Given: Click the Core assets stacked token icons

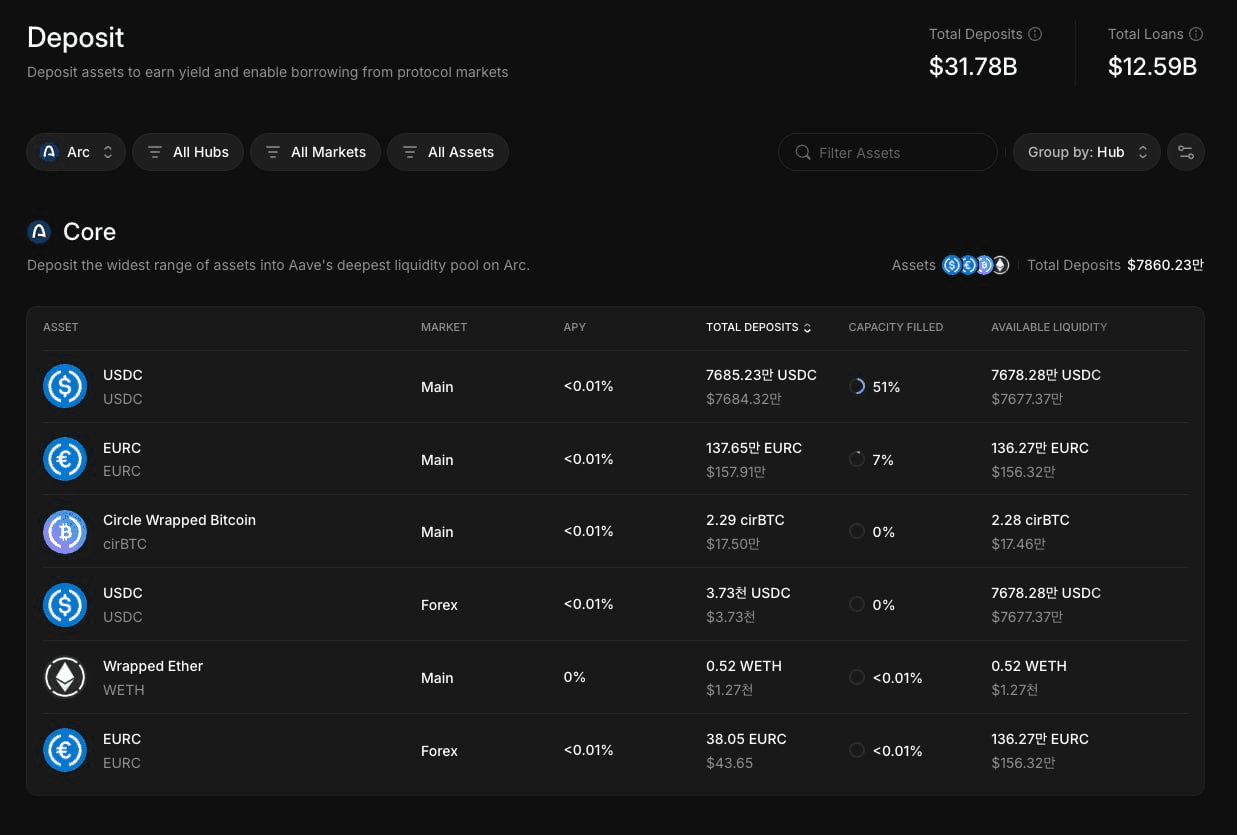Looking at the screenshot, I should click(x=976, y=265).
